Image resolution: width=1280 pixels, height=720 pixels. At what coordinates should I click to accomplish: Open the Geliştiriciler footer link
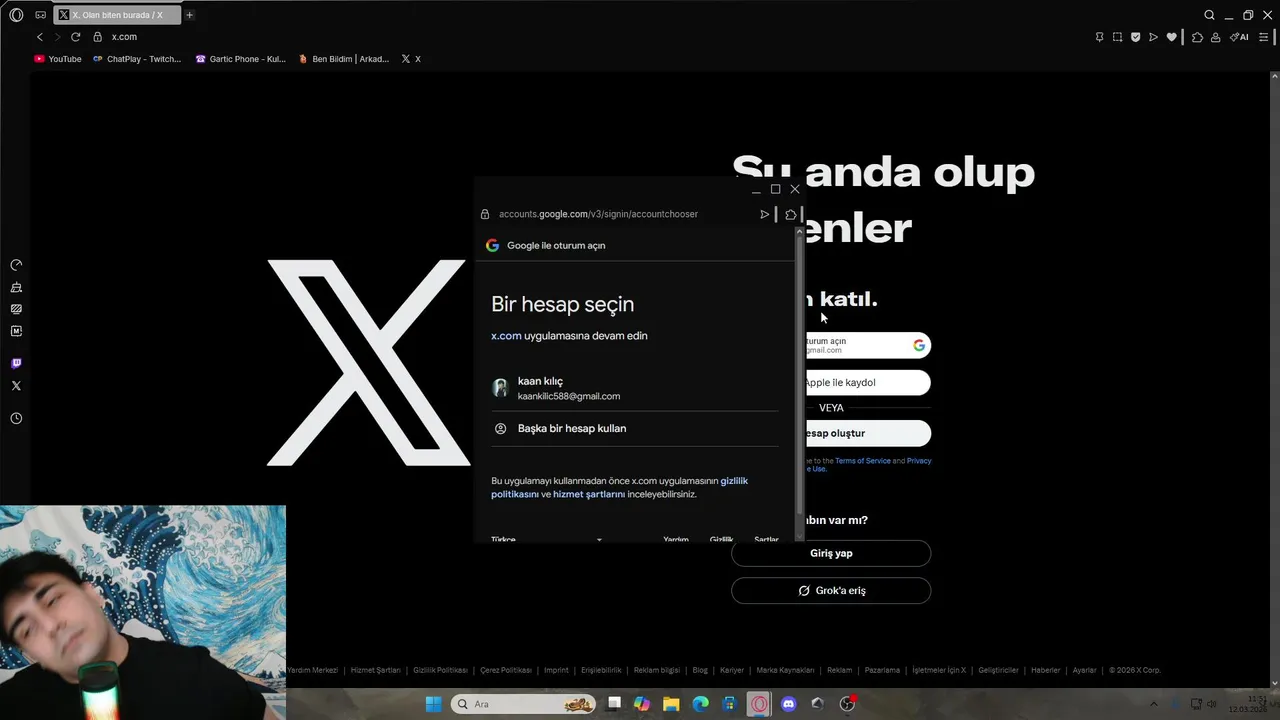click(998, 670)
